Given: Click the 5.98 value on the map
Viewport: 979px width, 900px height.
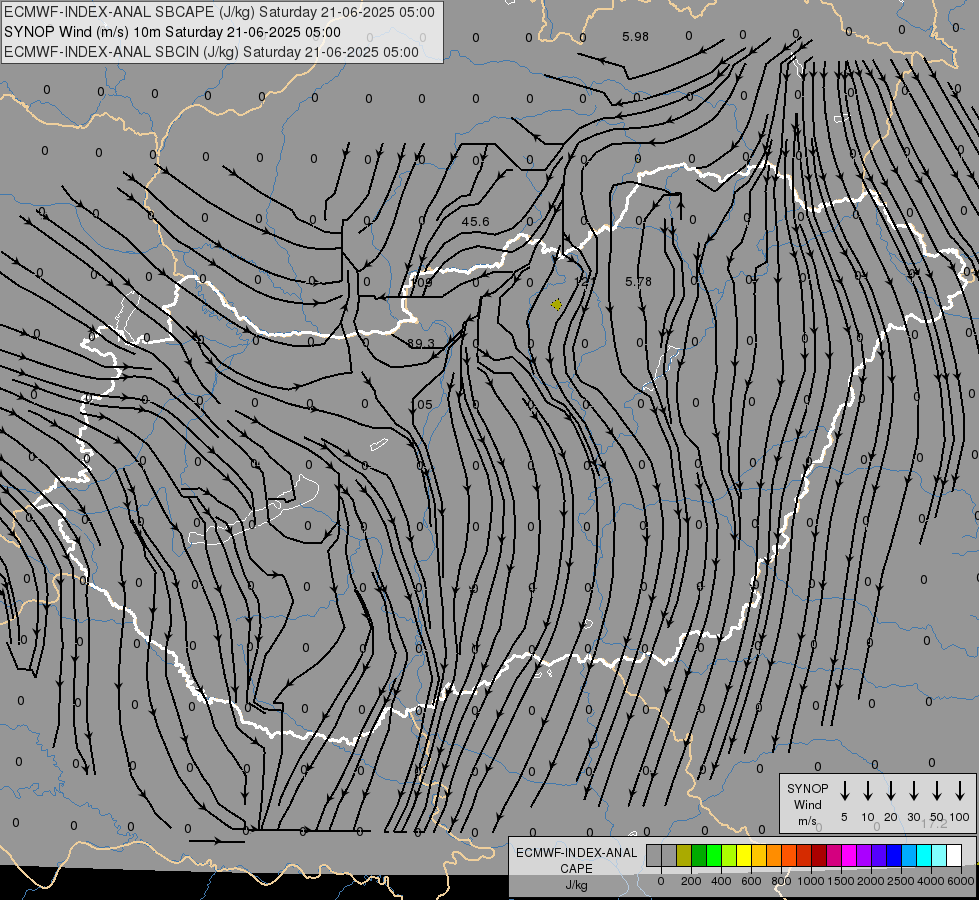Looking at the screenshot, I should pyautogui.click(x=635, y=37).
